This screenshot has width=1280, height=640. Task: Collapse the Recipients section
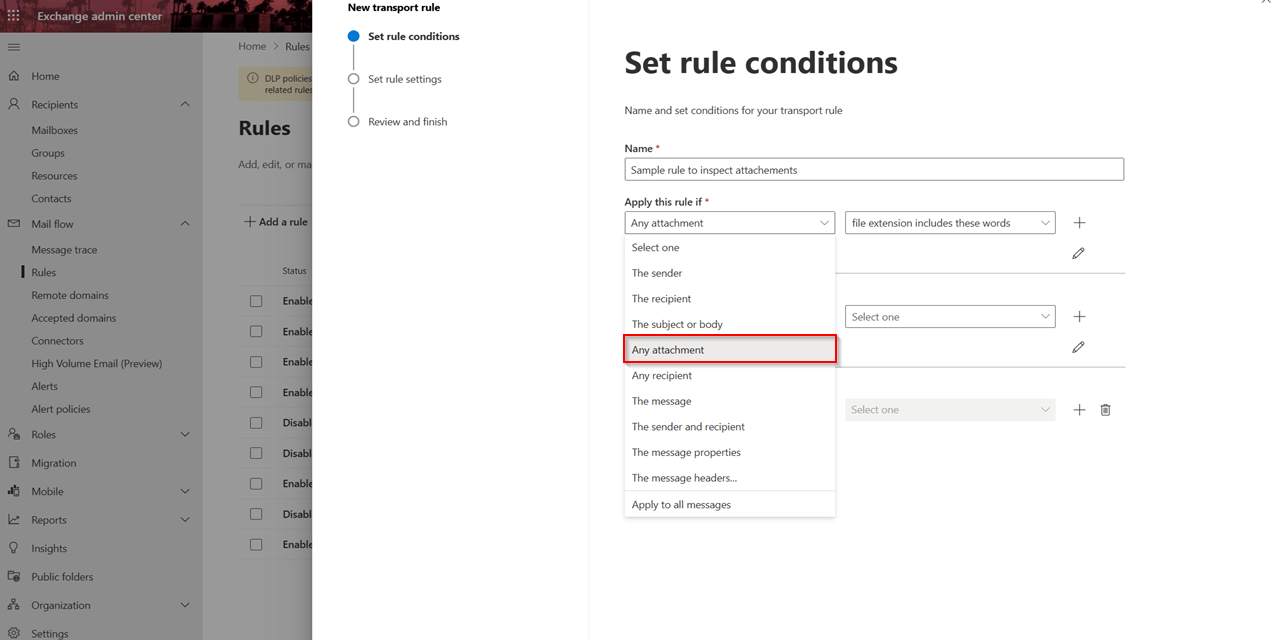click(x=185, y=104)
